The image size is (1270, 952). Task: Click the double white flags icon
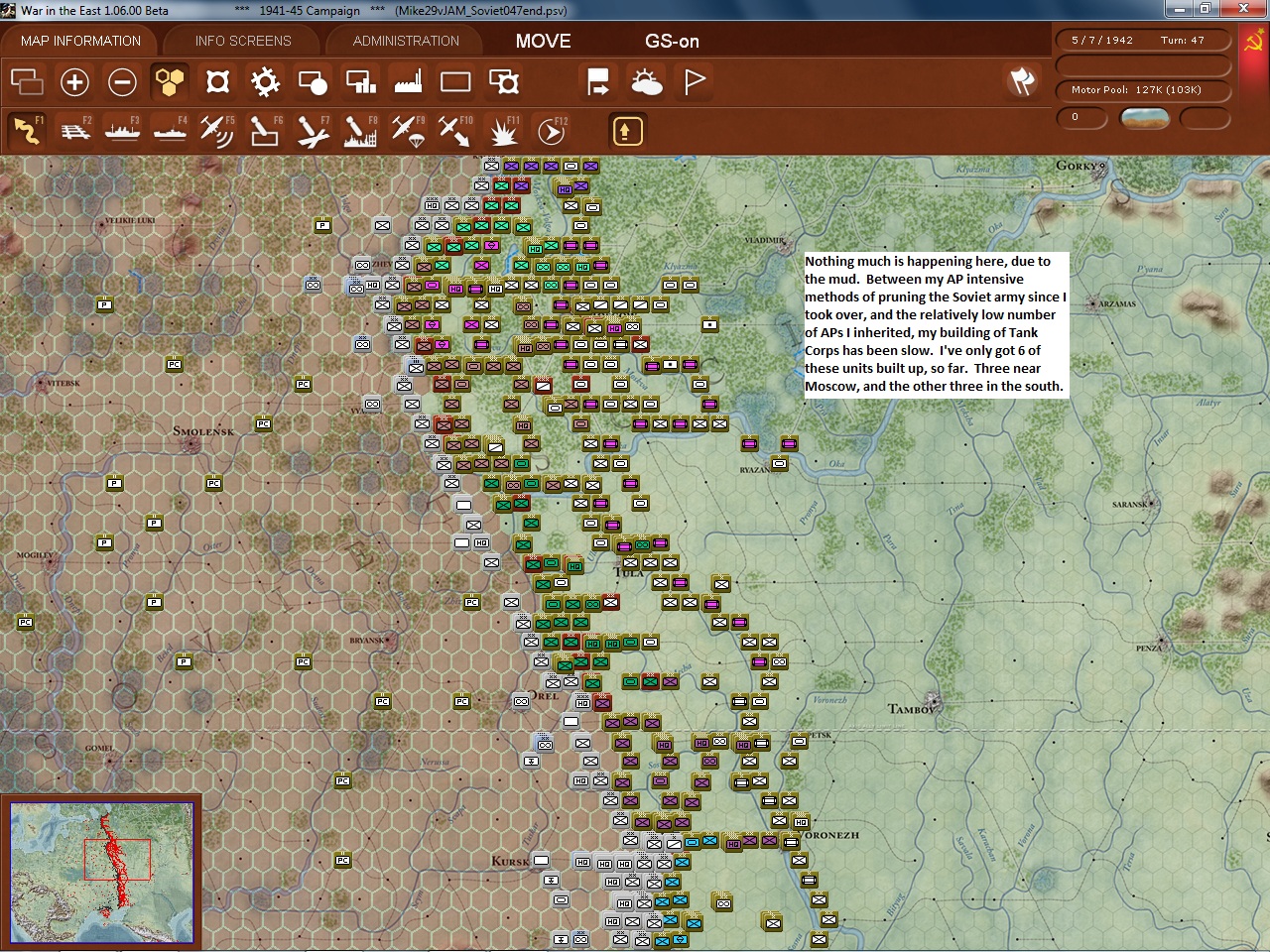tap(1022, 81)
